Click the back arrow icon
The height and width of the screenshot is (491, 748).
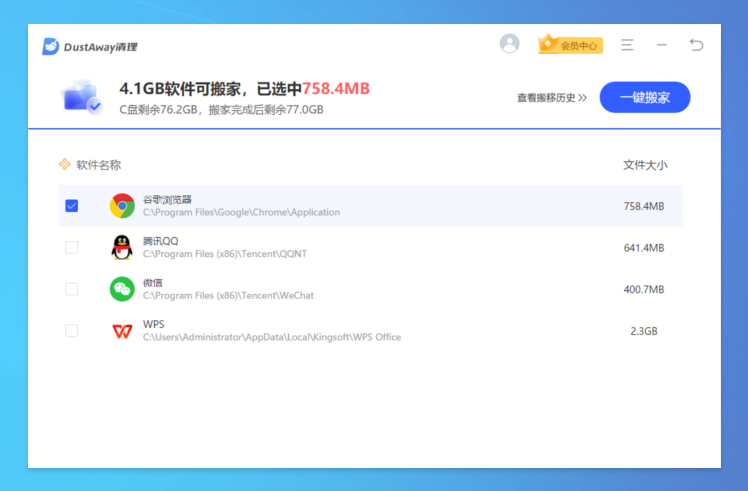(696, 45)
